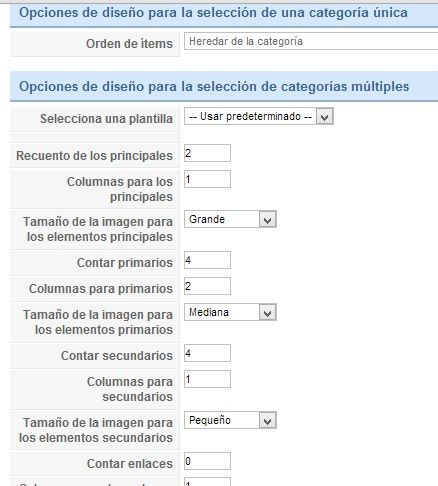Focus the Contar primarios input field

point(207,260)
